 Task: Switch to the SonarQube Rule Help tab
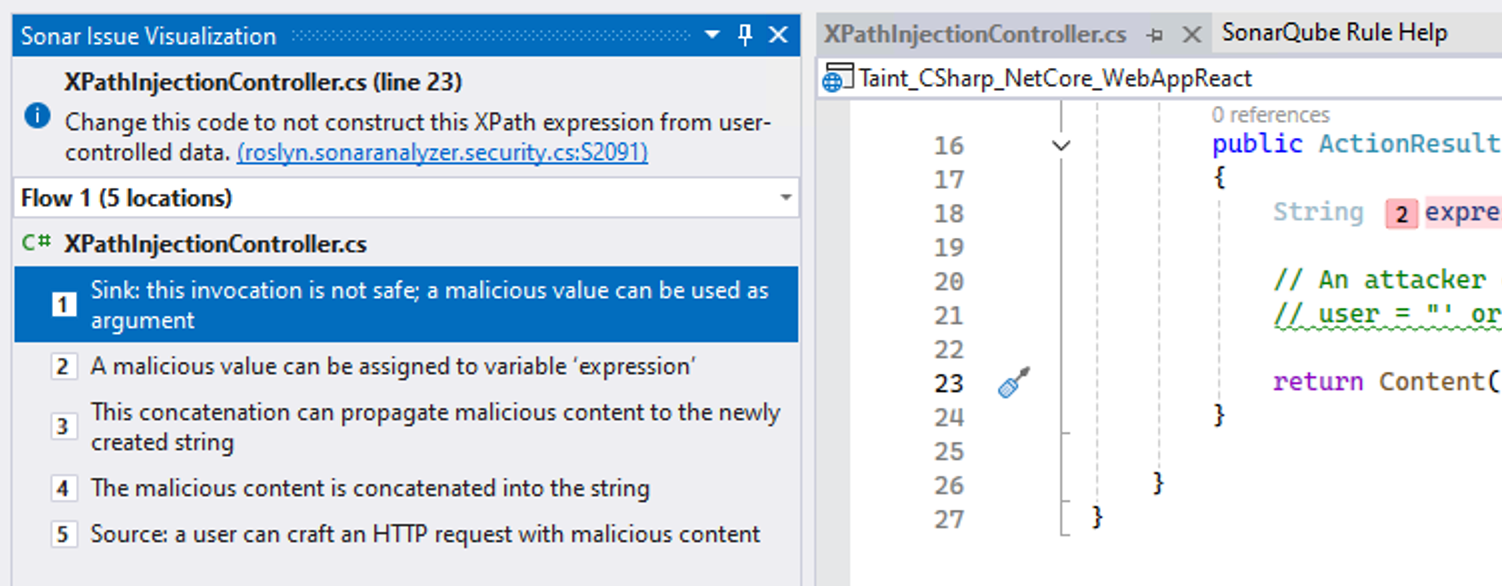click(x=1334, y=32)
